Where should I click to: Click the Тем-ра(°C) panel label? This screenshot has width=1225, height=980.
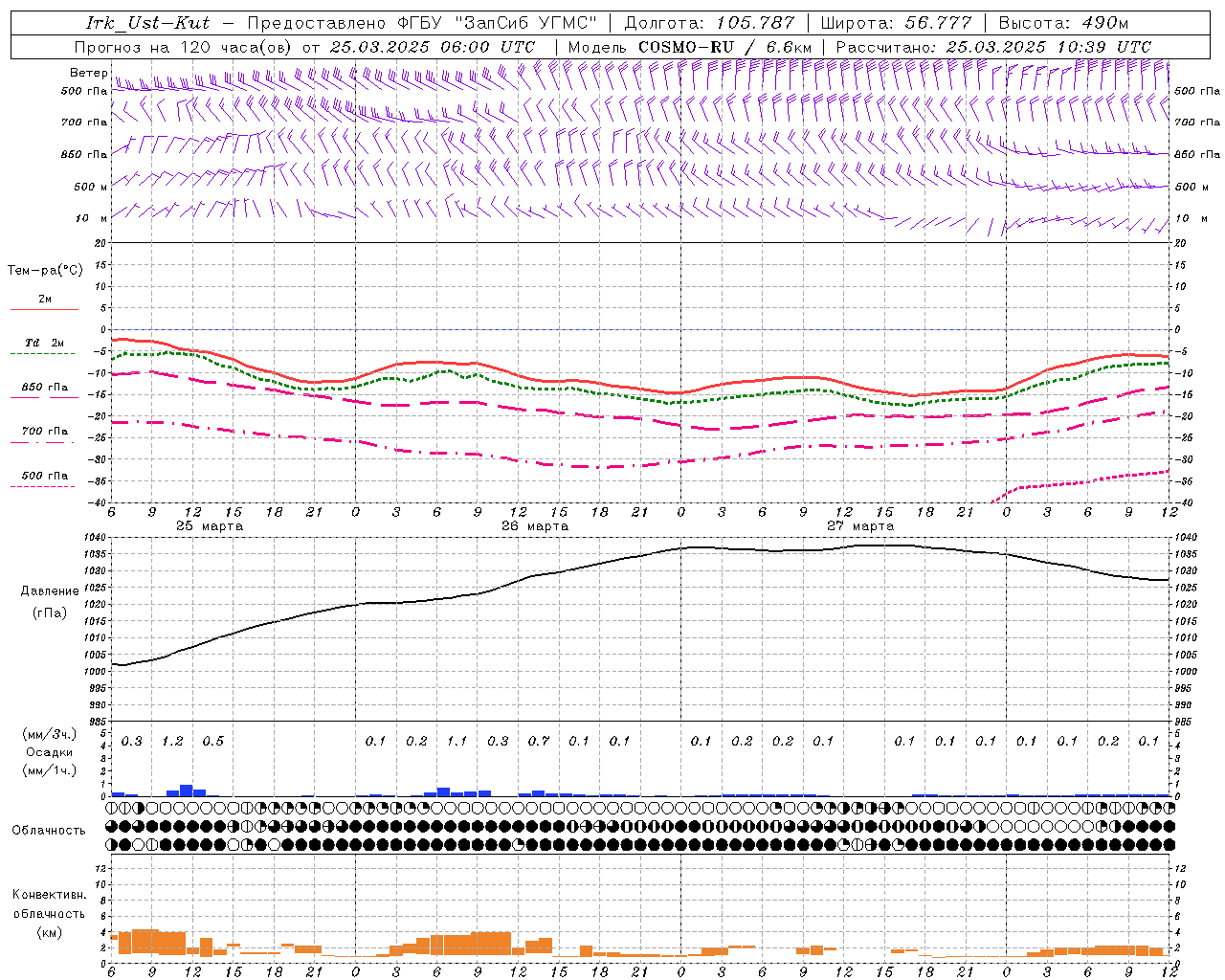(x=45, y=271)
